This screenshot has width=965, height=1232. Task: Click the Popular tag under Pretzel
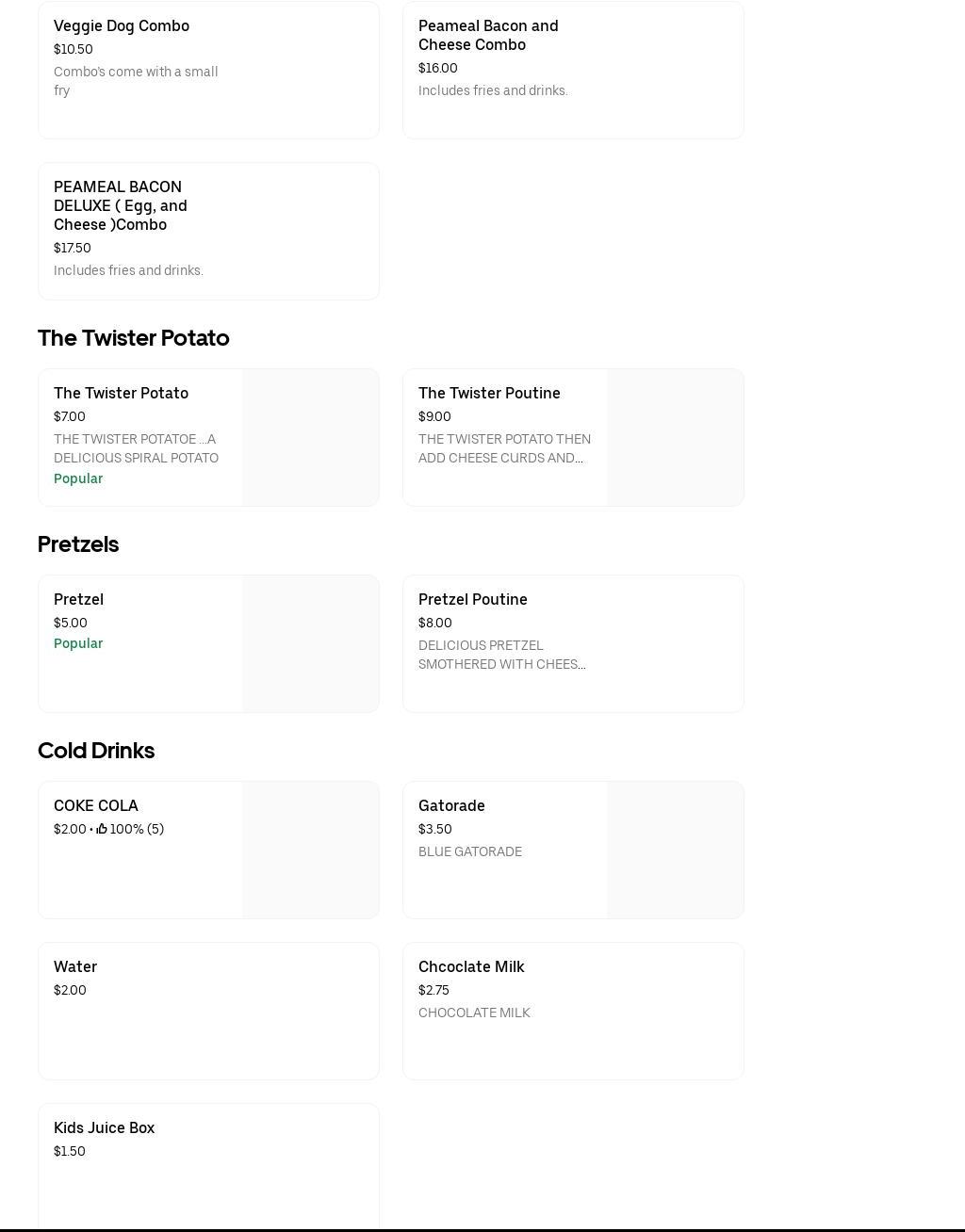point(78,643)
